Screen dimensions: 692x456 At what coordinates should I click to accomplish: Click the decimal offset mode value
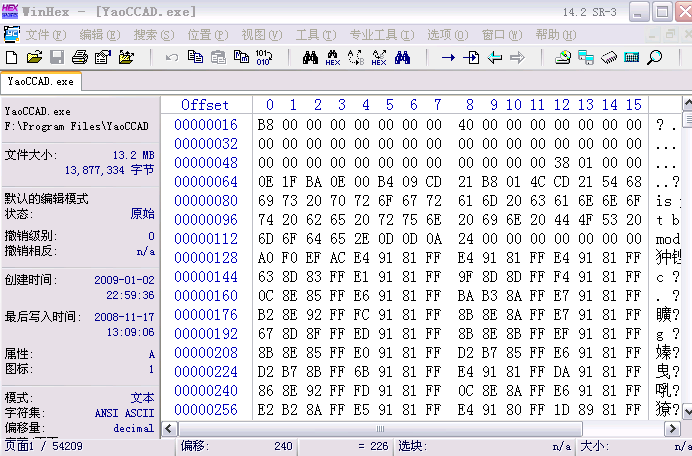click(x=134, y=428)
